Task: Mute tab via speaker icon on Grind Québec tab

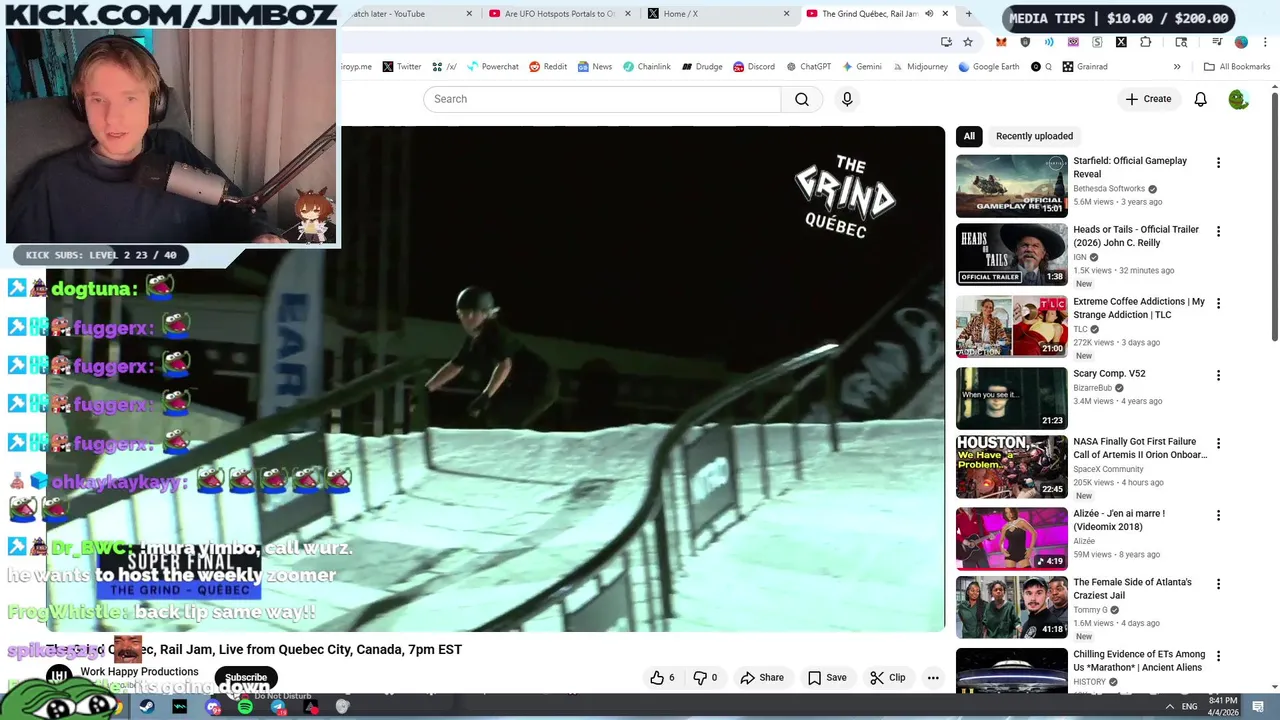Action: tap(929, 14)
